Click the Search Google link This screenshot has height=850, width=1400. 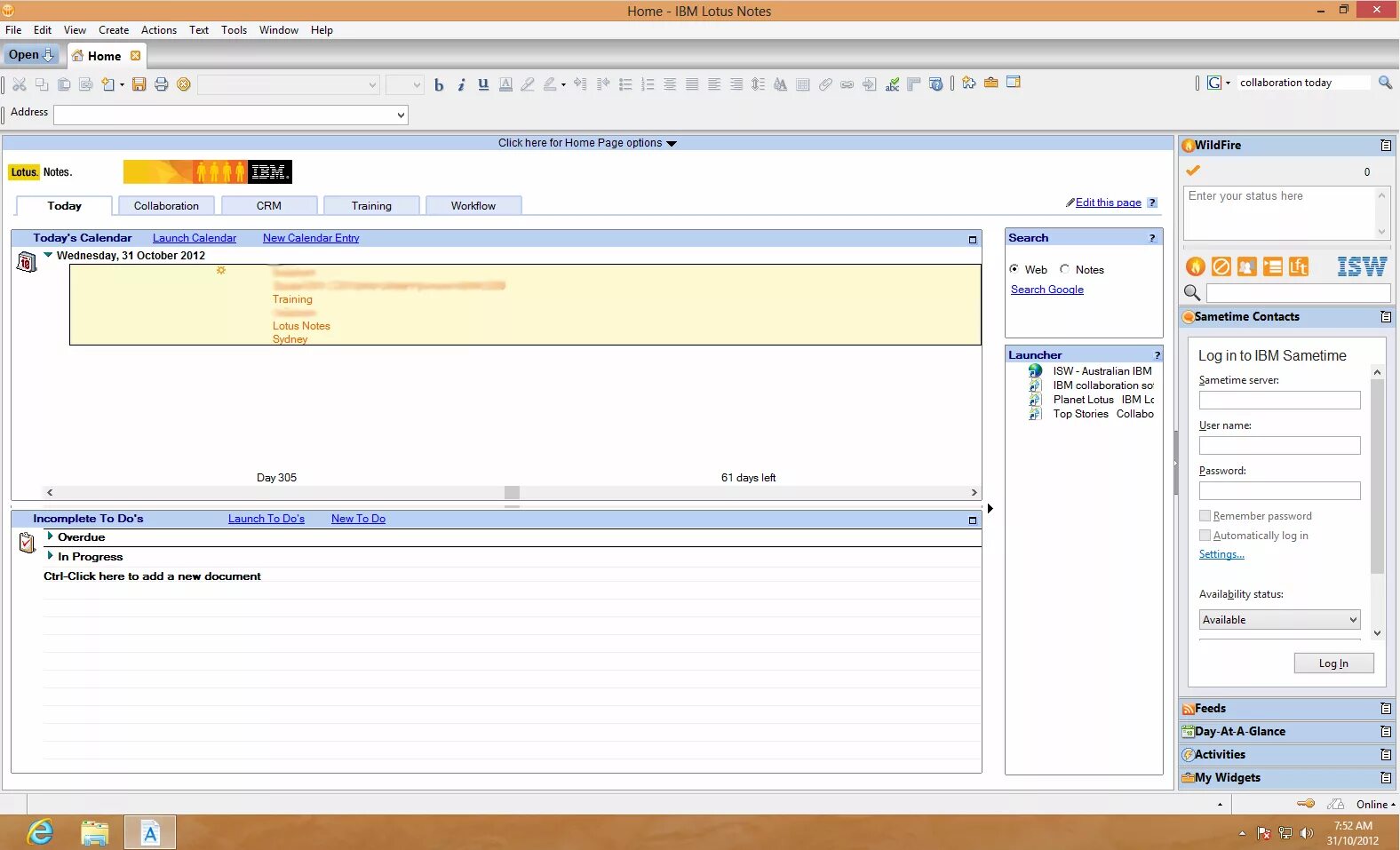[1047, 290]
